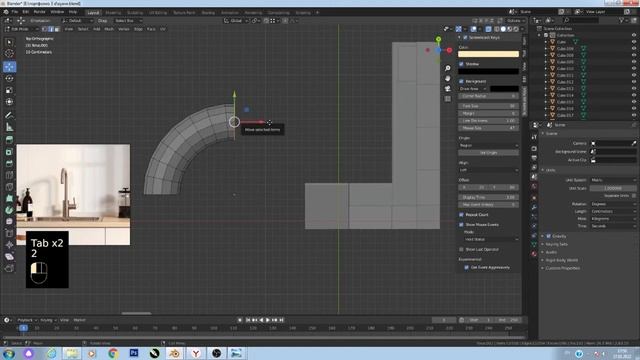The width and height of the screenshot is (640, 360).
Task: Click the pan hand viewport icon
Action: (x=448, y=78)
